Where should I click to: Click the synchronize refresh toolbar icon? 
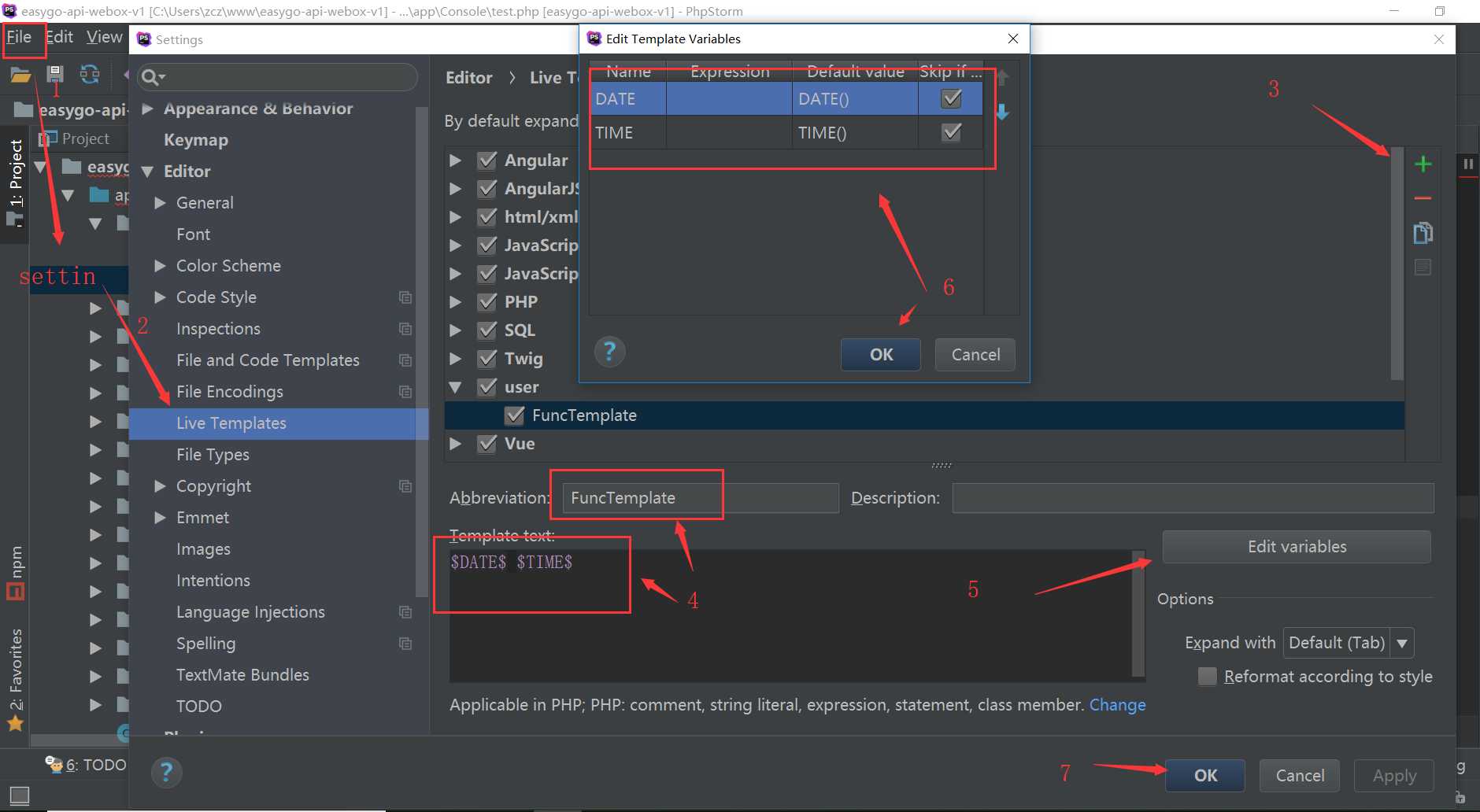(x=90, y=75)
